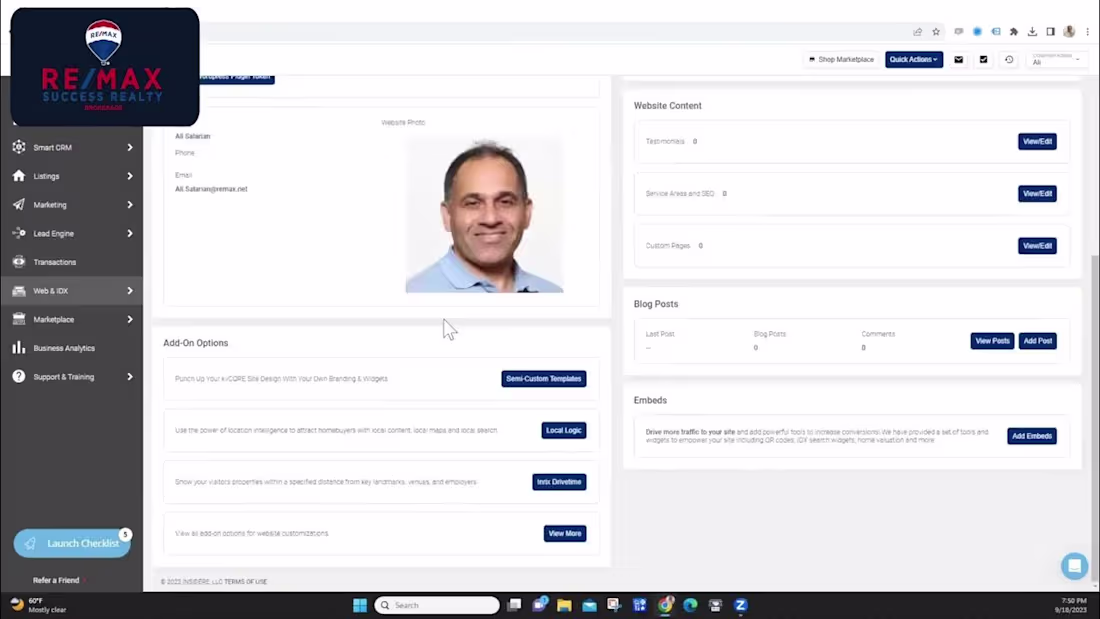
Task: Select the Zoom icon on the taskbar
Action: [x=740, y=605]
